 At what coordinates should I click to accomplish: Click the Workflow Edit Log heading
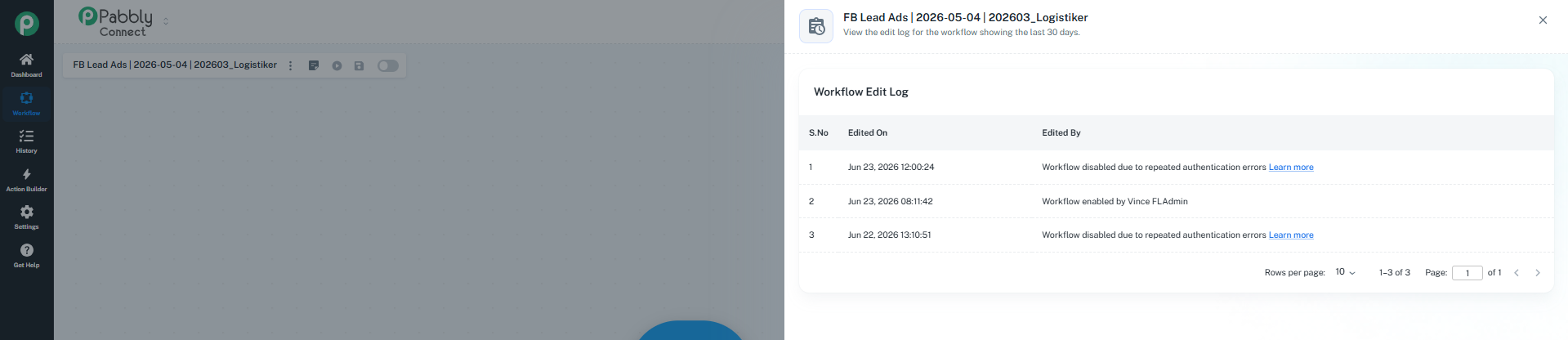pos(861,92)
